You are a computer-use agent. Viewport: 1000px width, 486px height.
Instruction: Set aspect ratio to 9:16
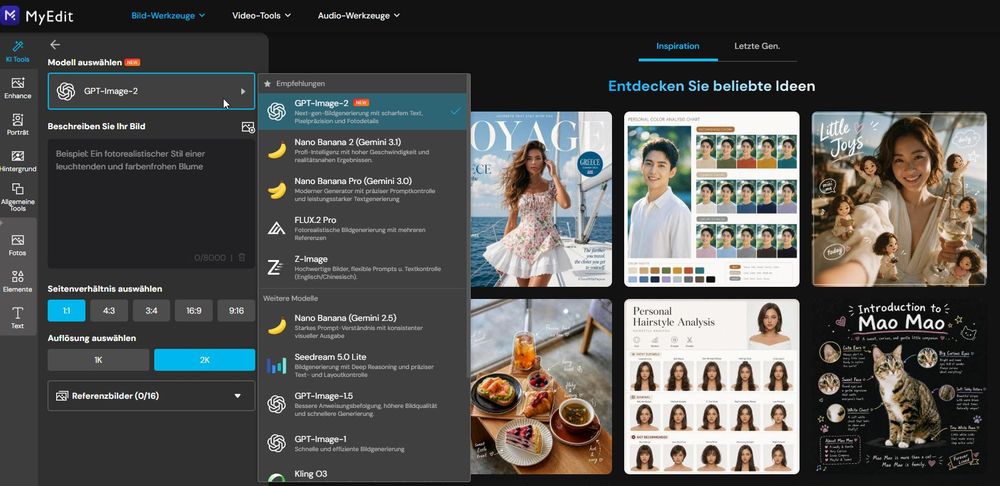click(236, 311)
